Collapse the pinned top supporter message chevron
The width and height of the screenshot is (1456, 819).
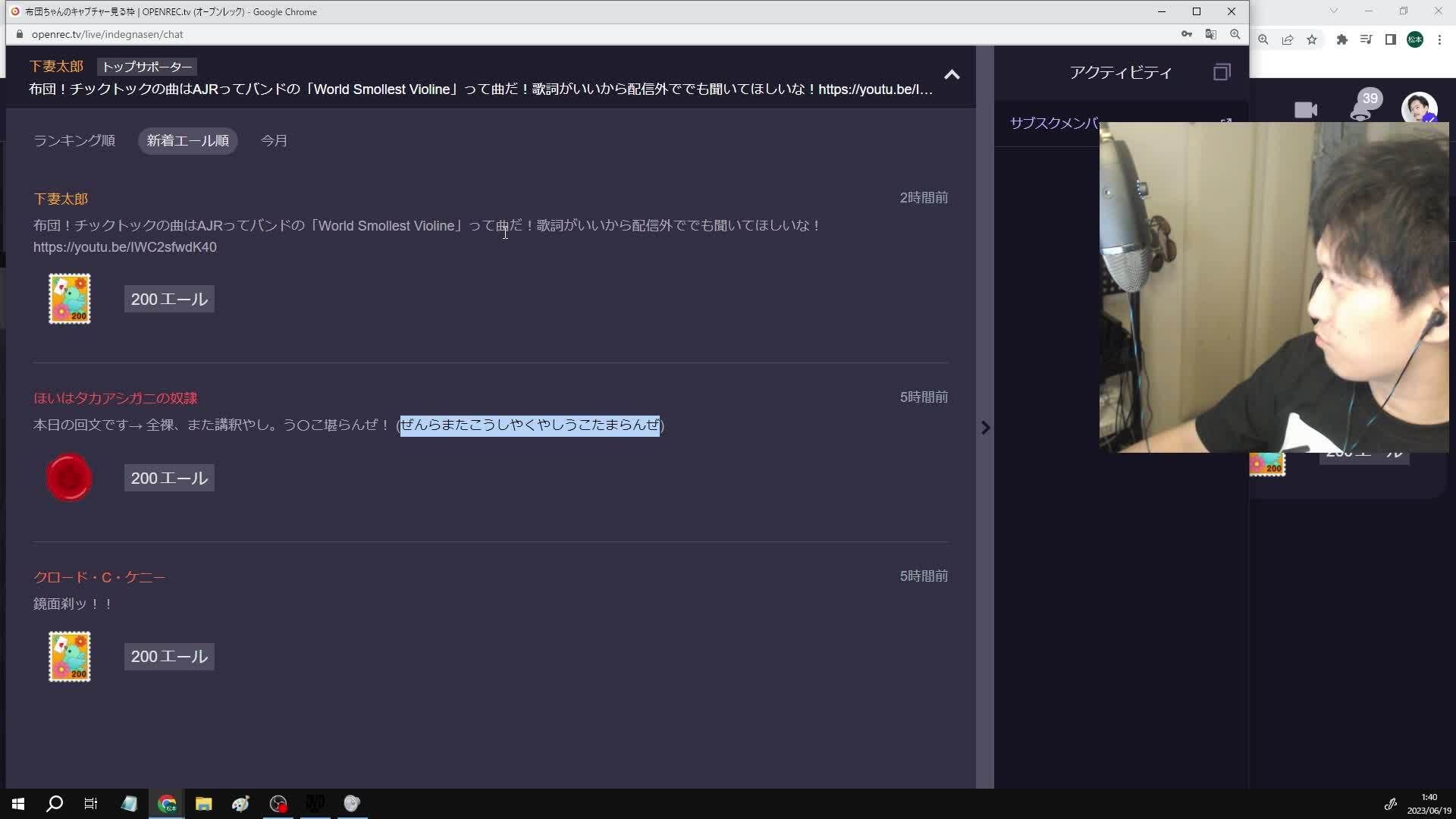pyautogui.click(x=952, y=74)
